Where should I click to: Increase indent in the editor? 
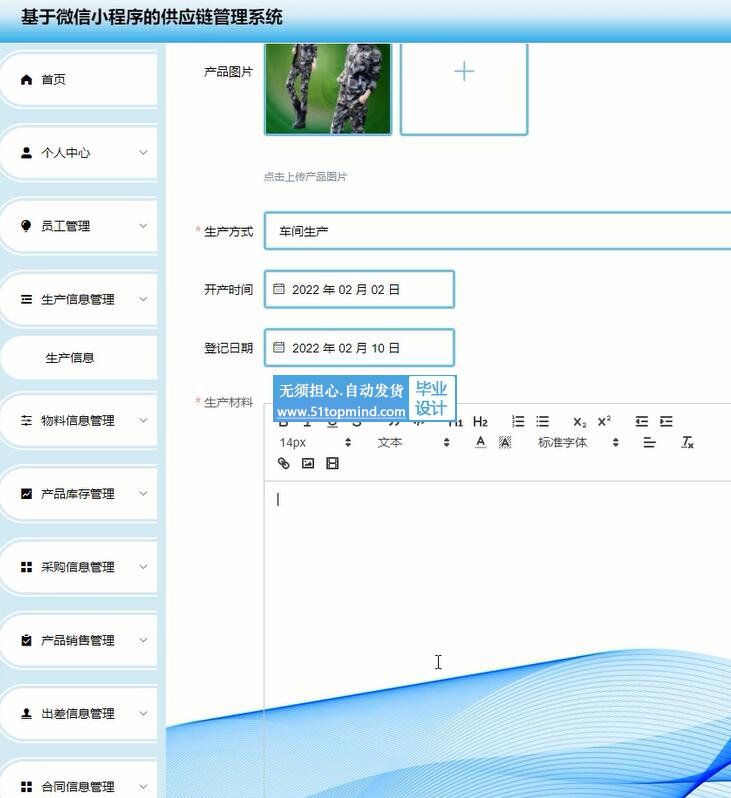[666, 421]
